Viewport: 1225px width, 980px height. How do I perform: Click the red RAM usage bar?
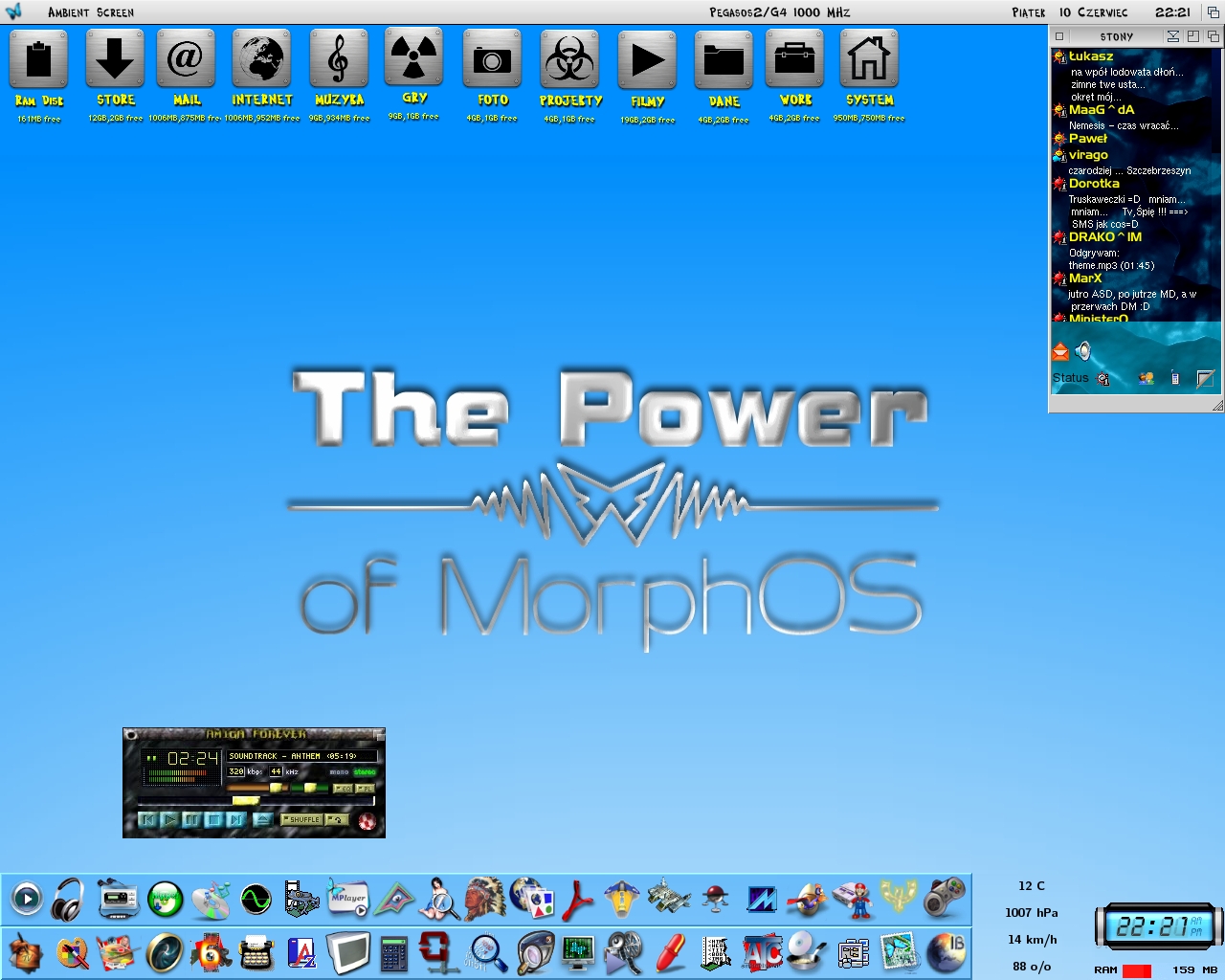(1137, 970)
